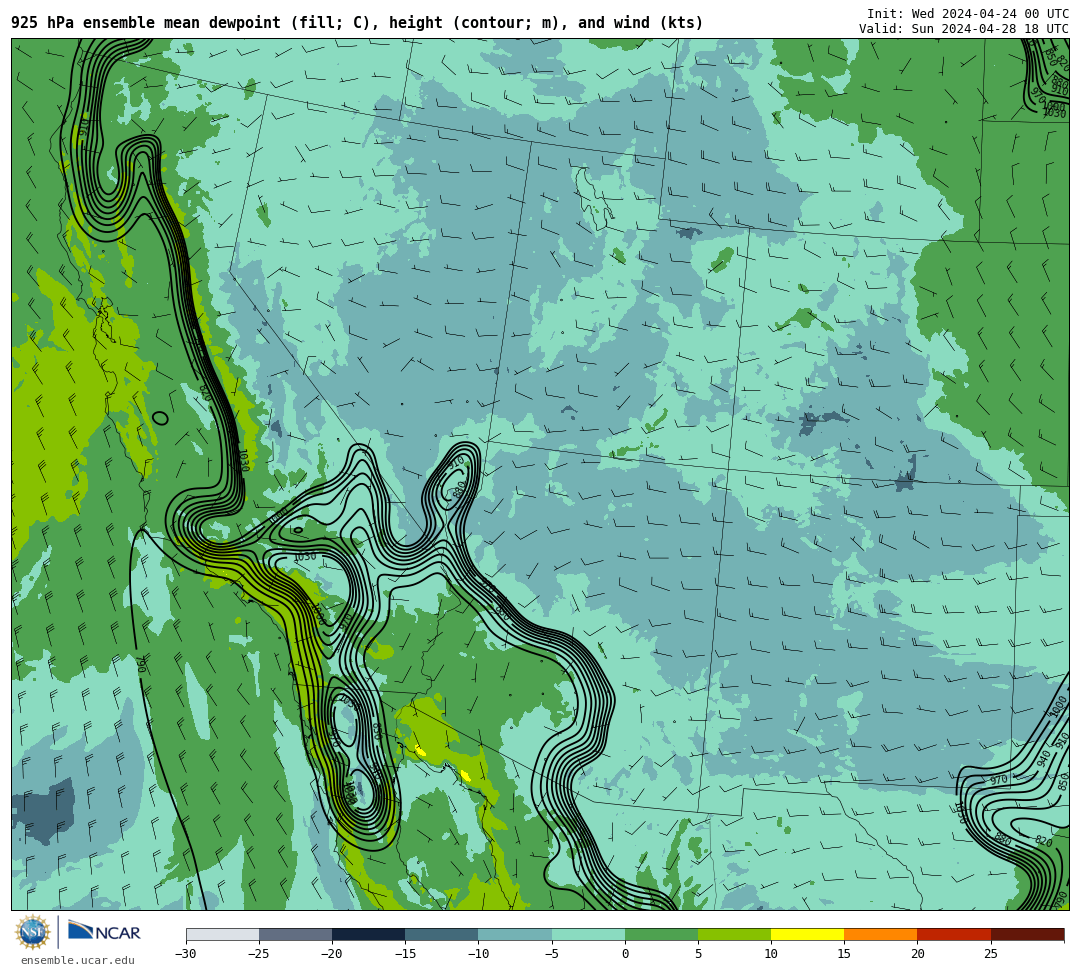Click the light gray -30 to -25 color swatch

click(x=222, y=934)
